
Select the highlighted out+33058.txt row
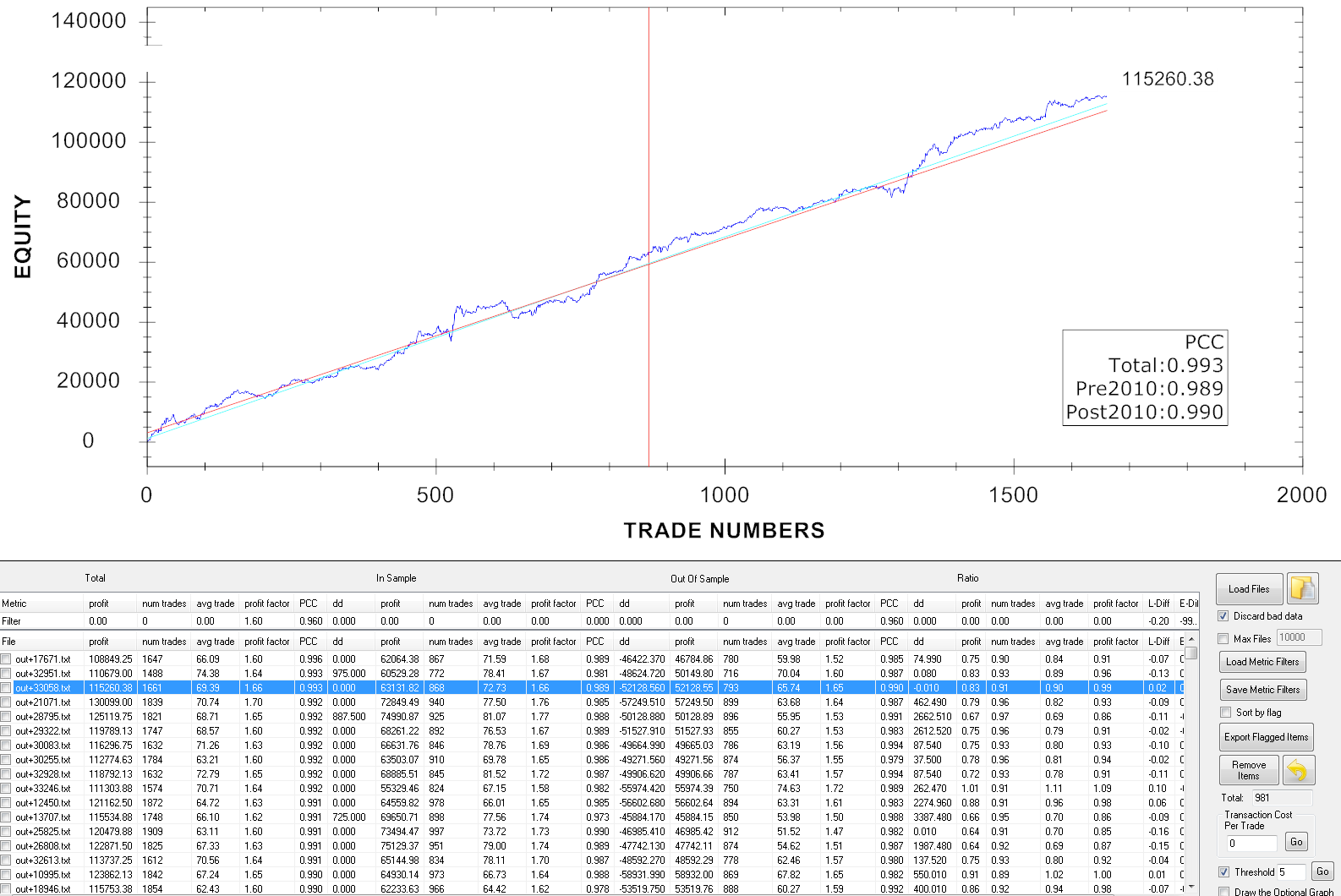(x=592, y=688)
